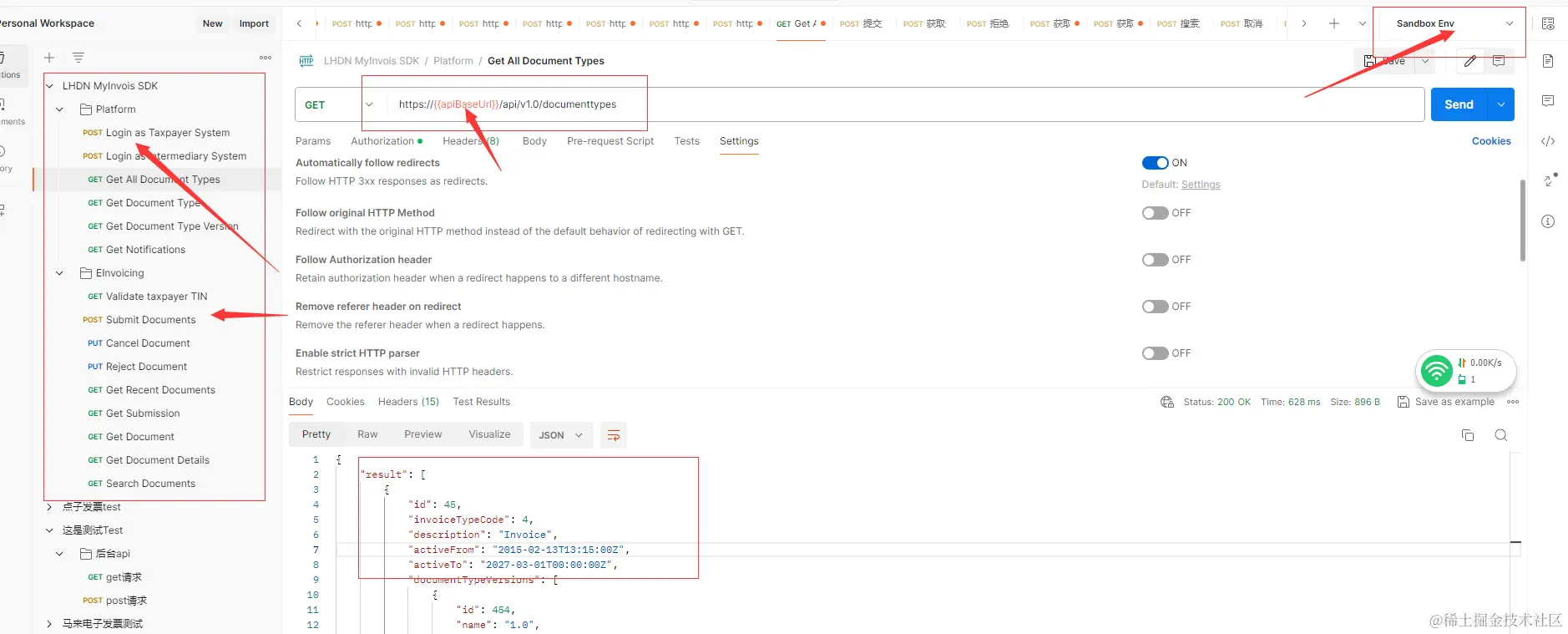The height and width of the screenshot is (634, 1568).
Task: Open the Cookies link
Action: [1491, 141]
